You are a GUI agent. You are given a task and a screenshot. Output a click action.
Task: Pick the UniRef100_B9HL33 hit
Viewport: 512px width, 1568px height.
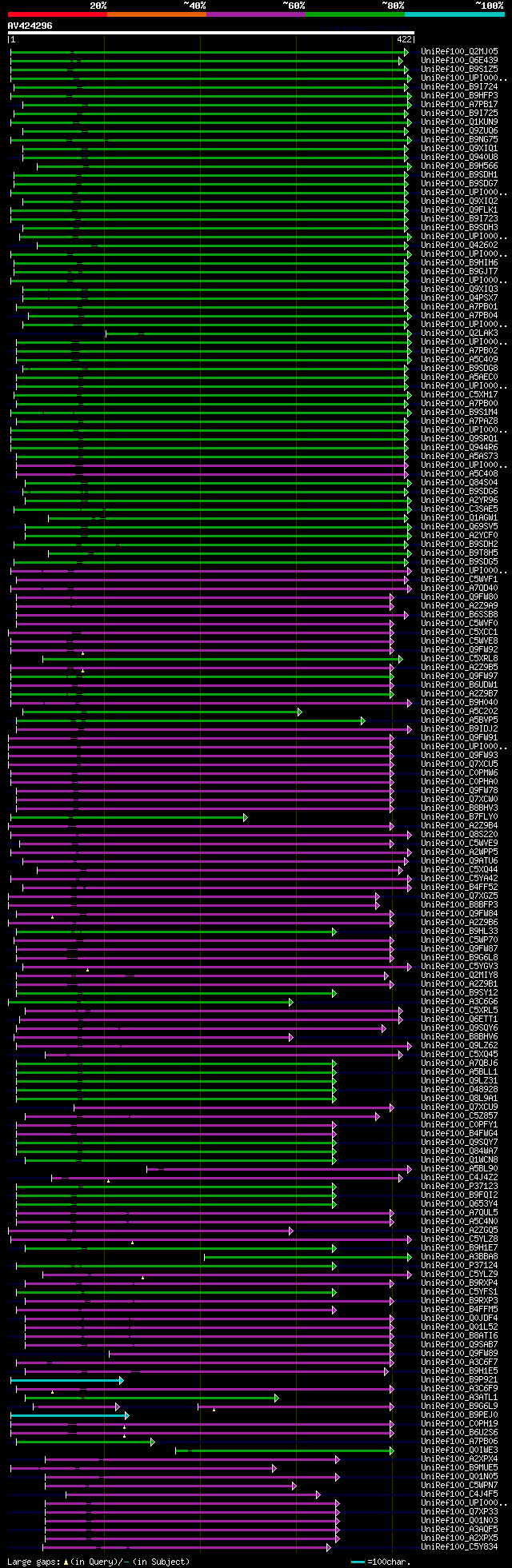pyautogui.click(x=459, y=931)
